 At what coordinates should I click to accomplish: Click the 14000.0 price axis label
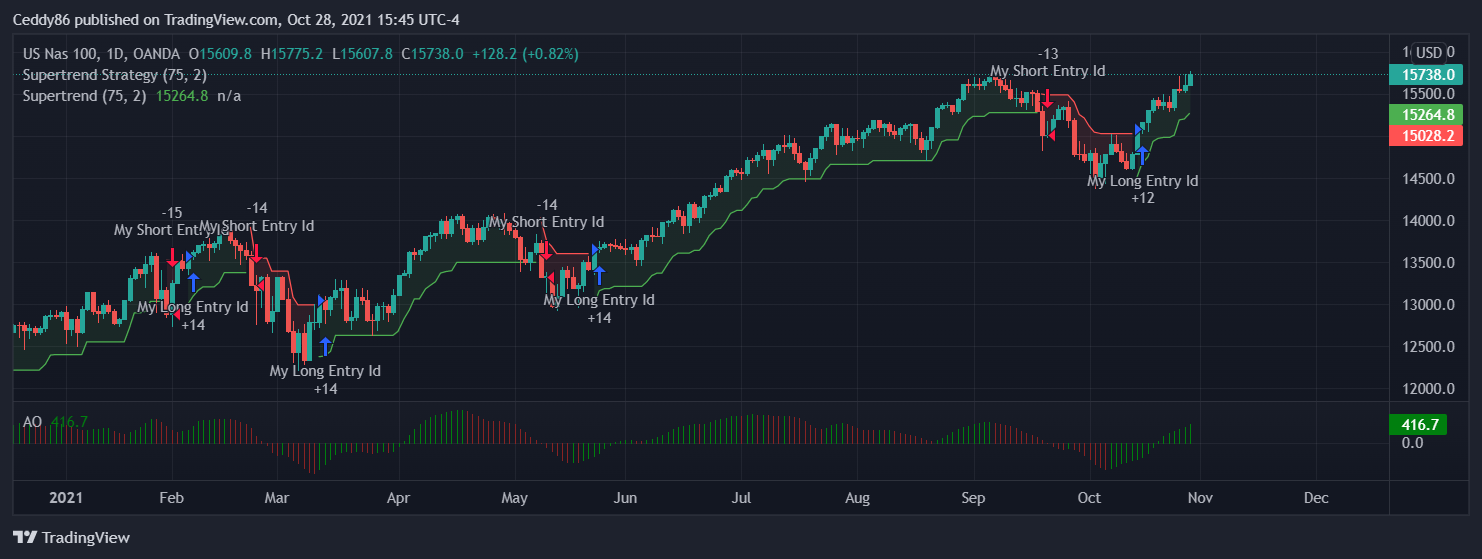click(1428, 221)
